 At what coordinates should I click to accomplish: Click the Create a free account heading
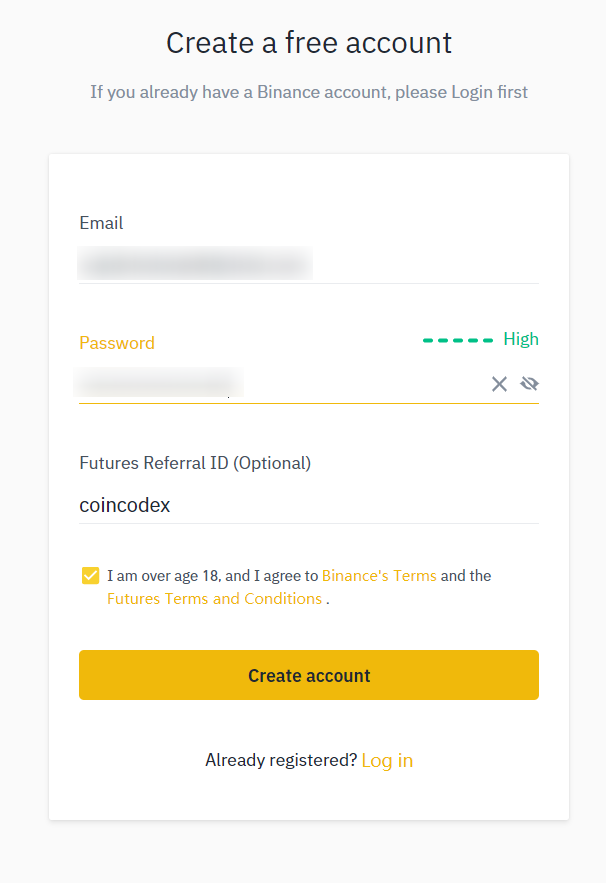pos(308,43)
